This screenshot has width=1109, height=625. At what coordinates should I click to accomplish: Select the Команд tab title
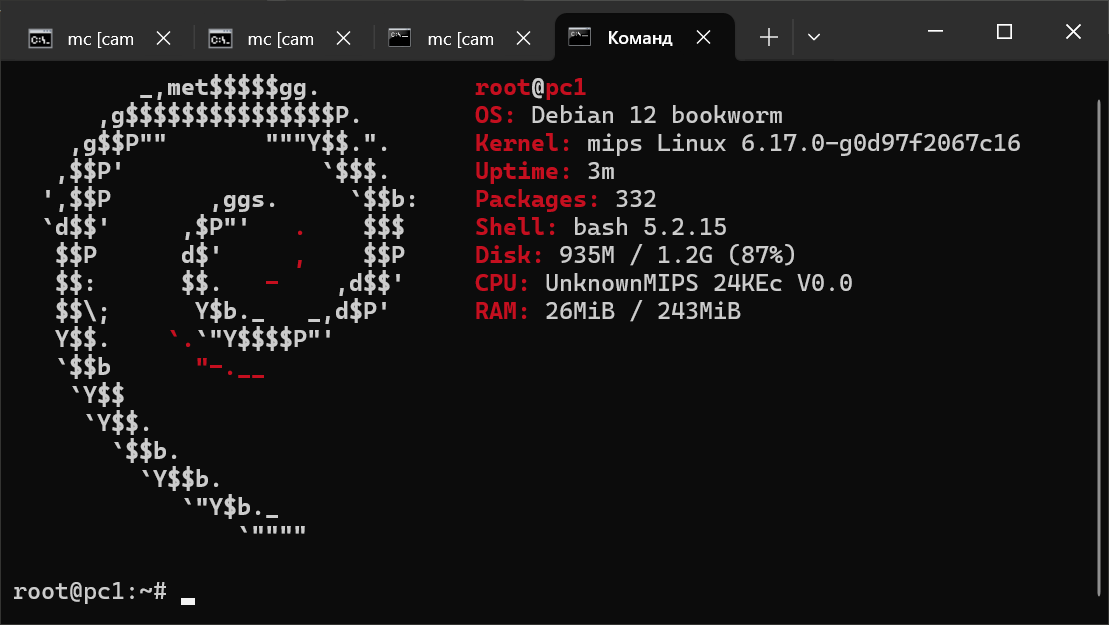(x=640, y=39)
